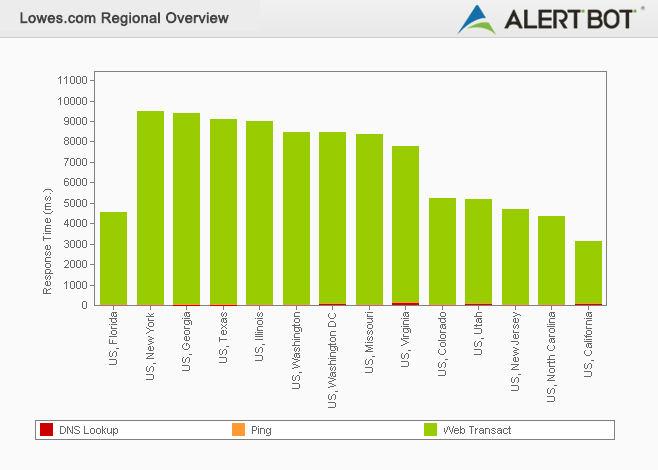Click the green Web Transact legend swatch
The height and width of the screenshot is (470, 658).
[430, 430]
